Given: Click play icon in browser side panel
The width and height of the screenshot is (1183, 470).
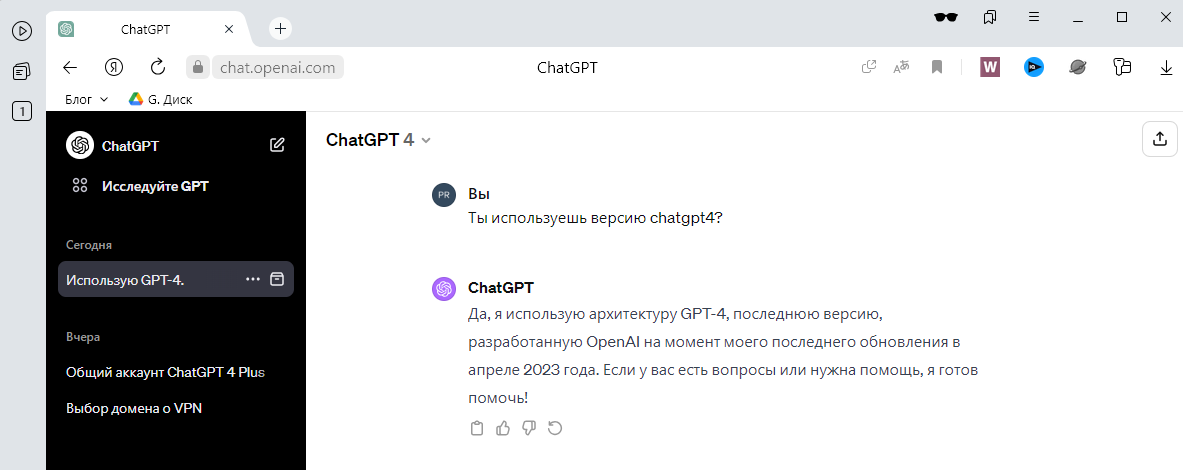Looking at the screenshot, I should click(22, 31).
